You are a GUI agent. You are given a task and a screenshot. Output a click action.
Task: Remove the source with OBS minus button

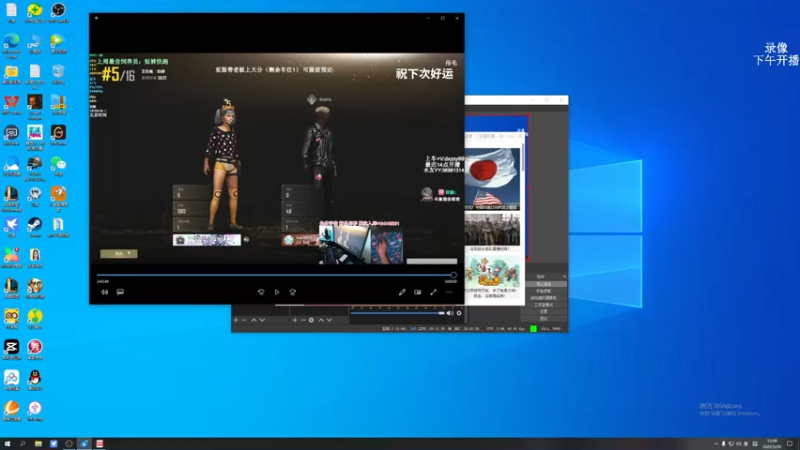(x=303, y=320)
